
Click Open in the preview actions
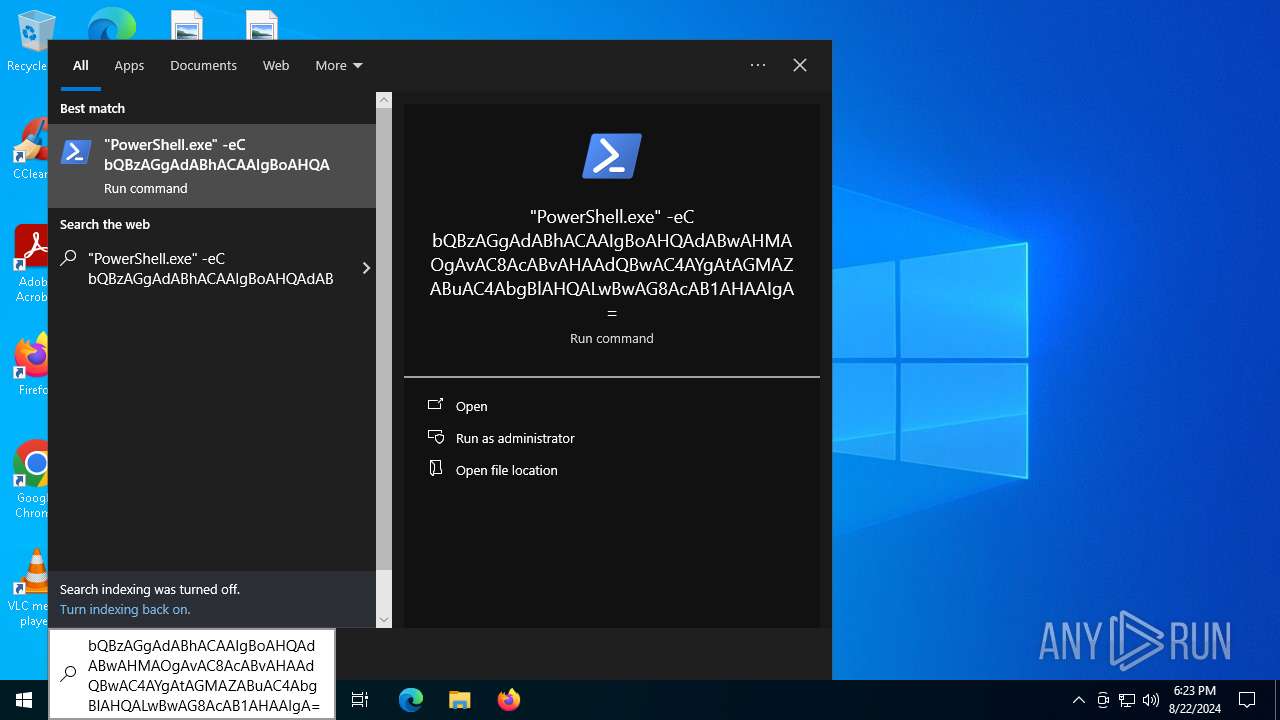[x=472, y=406]
